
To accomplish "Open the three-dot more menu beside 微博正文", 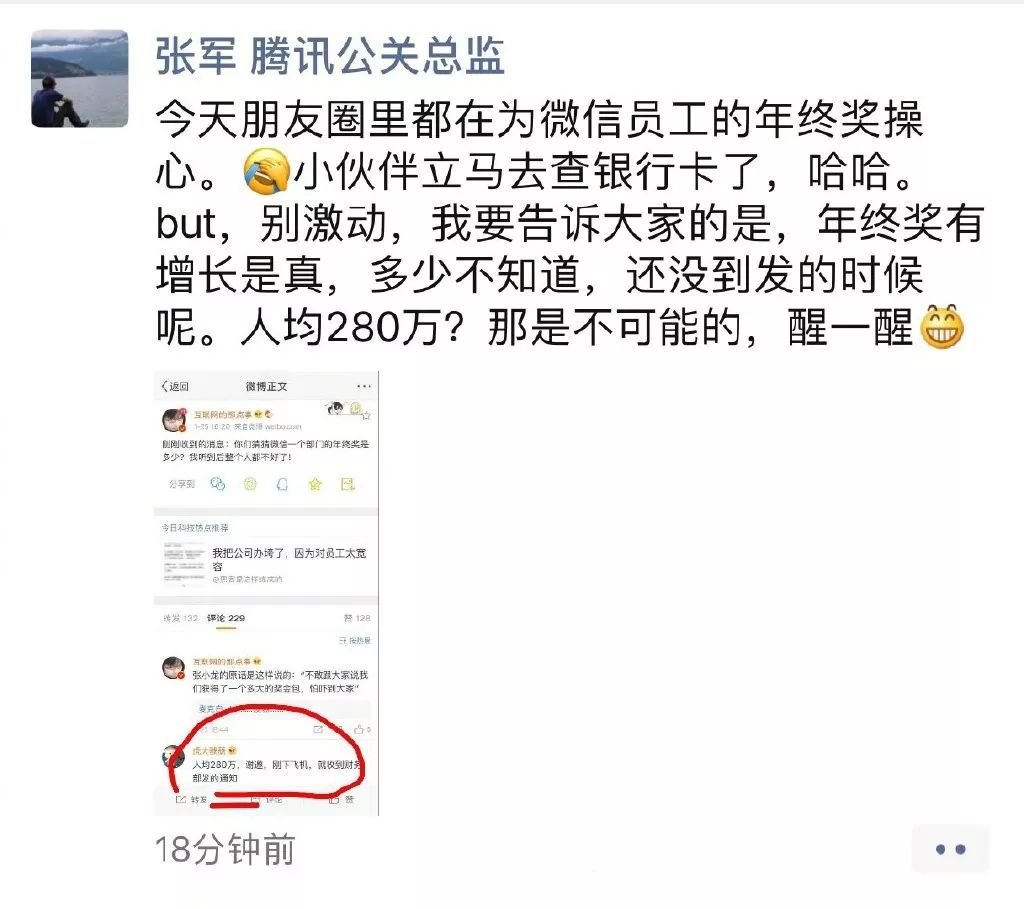I will [363, 387].
